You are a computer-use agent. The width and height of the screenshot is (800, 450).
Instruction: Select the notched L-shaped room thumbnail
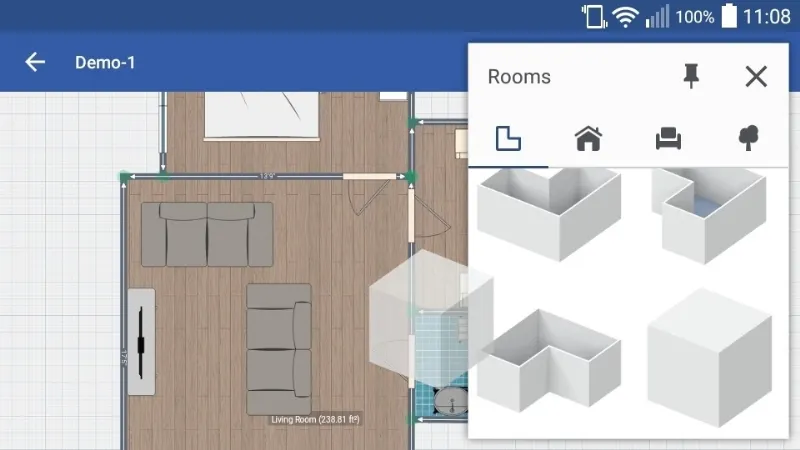(x=549, y=215)
